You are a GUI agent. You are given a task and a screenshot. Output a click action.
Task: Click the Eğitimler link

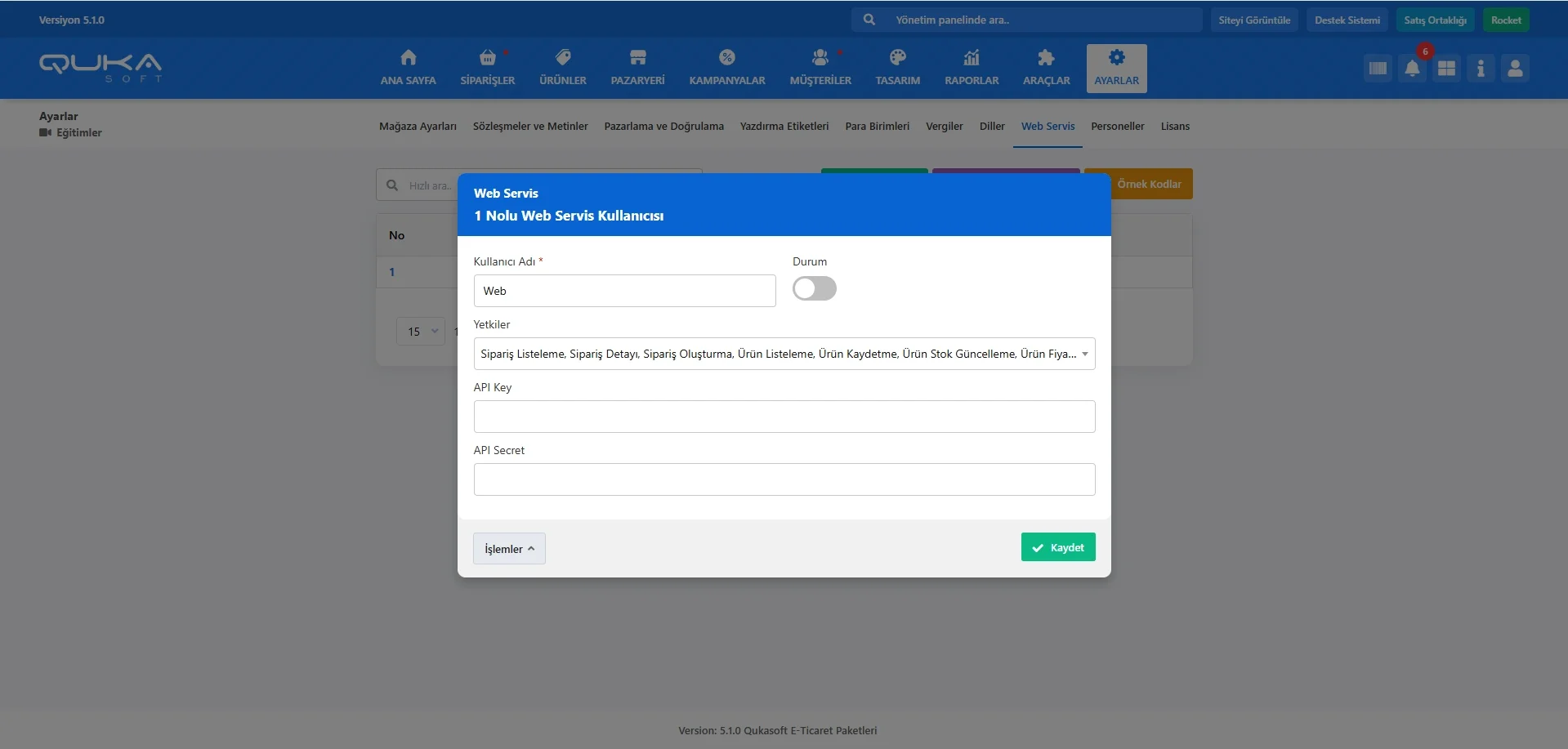click(78, 133)
